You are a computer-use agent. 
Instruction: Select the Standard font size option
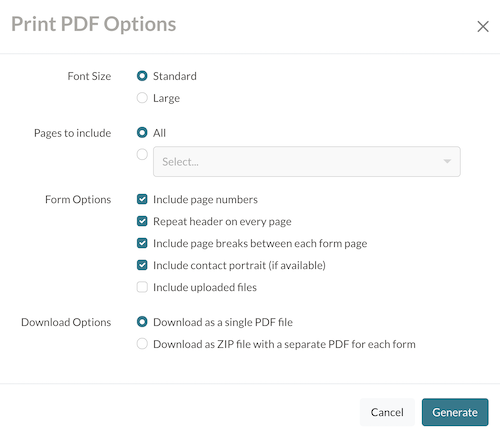[142, 76]
